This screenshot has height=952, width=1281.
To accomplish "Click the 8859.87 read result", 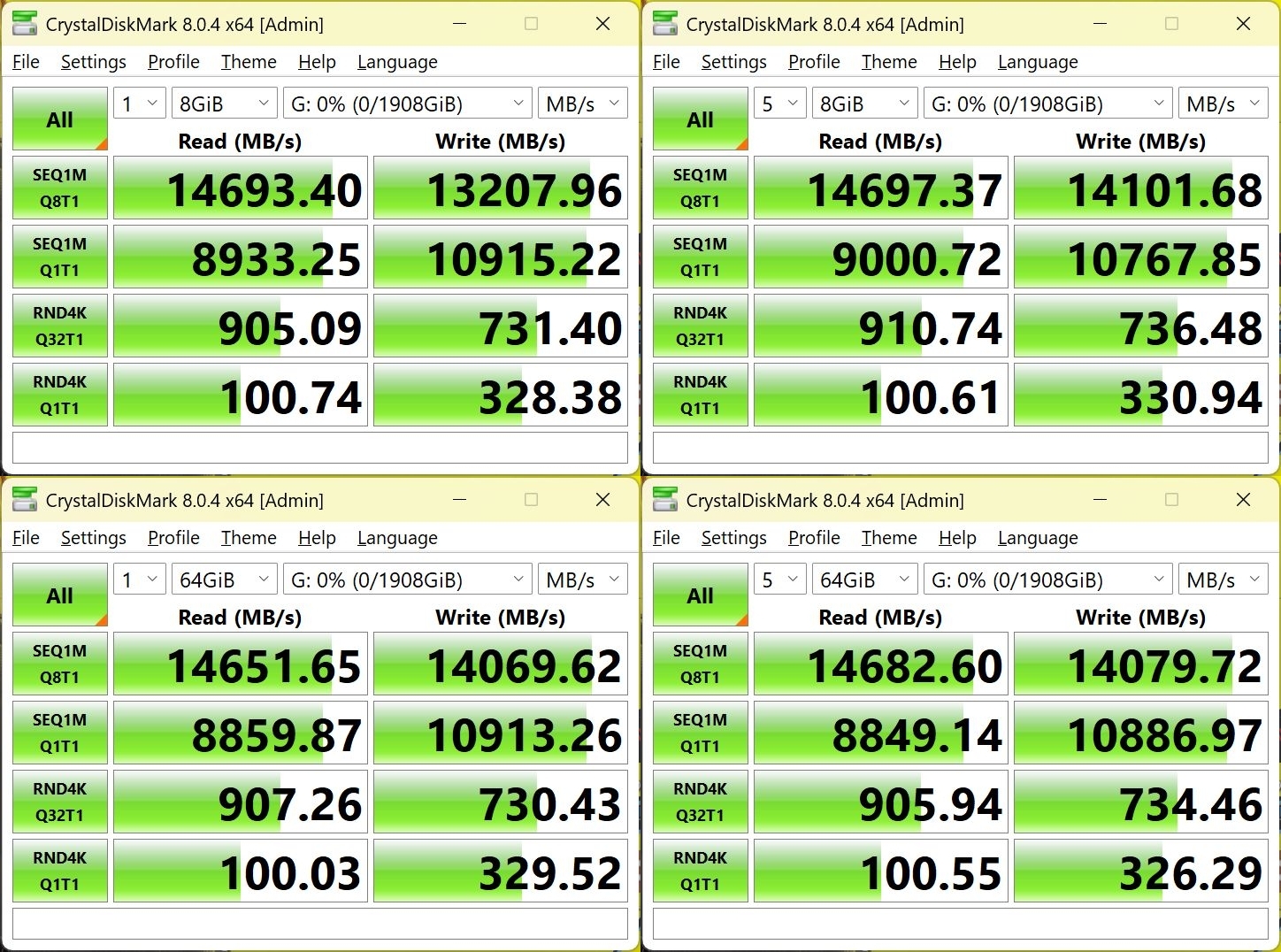I will (241, 733).
